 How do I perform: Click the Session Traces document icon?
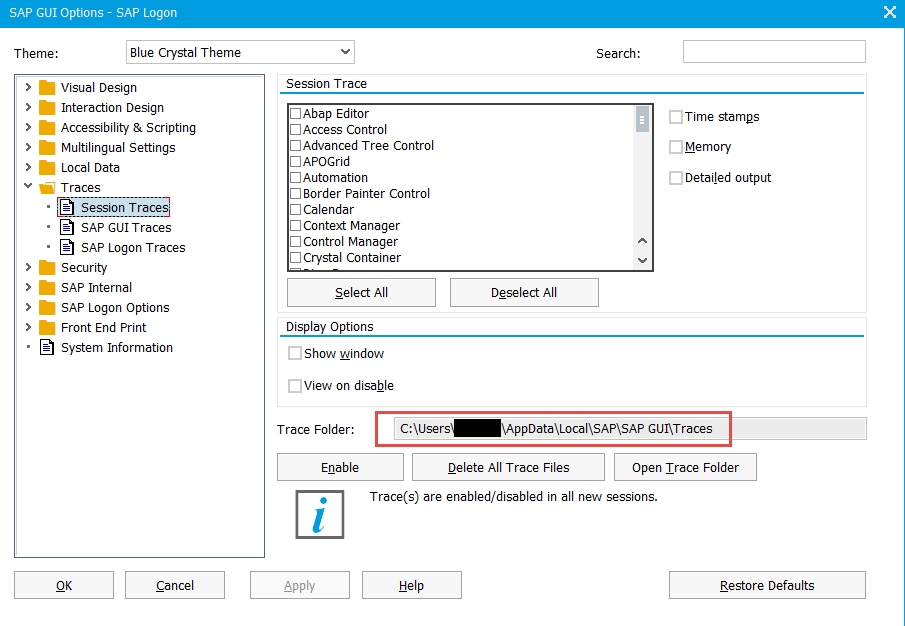click(x=67, y=208)
